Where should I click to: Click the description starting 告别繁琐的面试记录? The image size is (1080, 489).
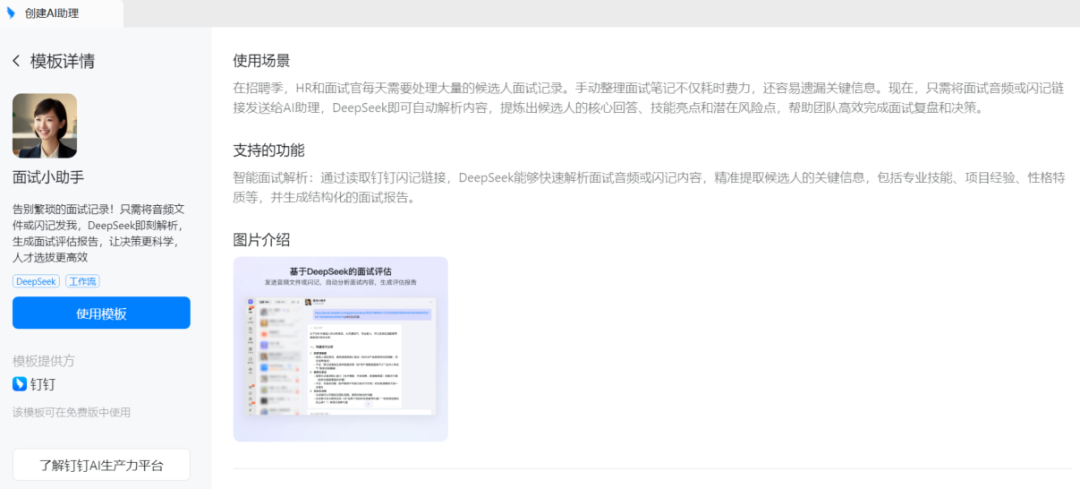pyautogui.click(x=98, y=233)
